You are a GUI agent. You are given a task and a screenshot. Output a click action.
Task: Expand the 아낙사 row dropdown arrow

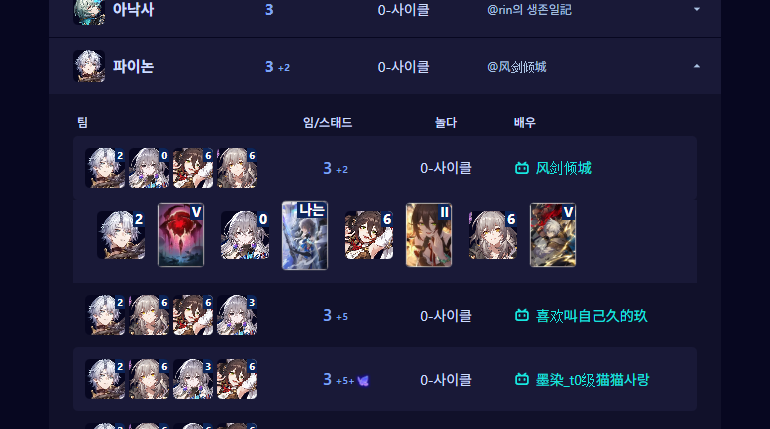click(x=696, y=9)
